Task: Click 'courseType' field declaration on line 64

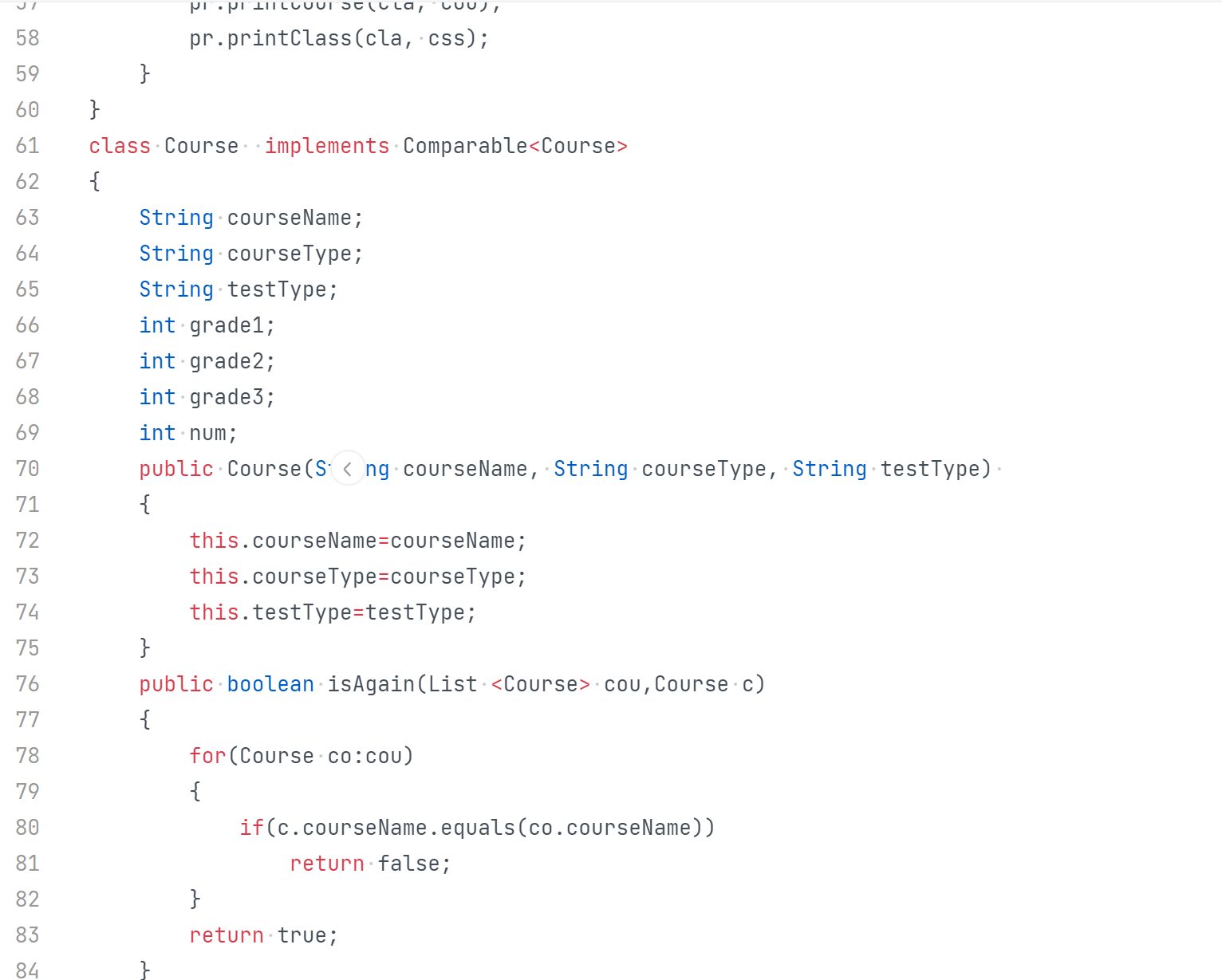Action: (289, 254)
